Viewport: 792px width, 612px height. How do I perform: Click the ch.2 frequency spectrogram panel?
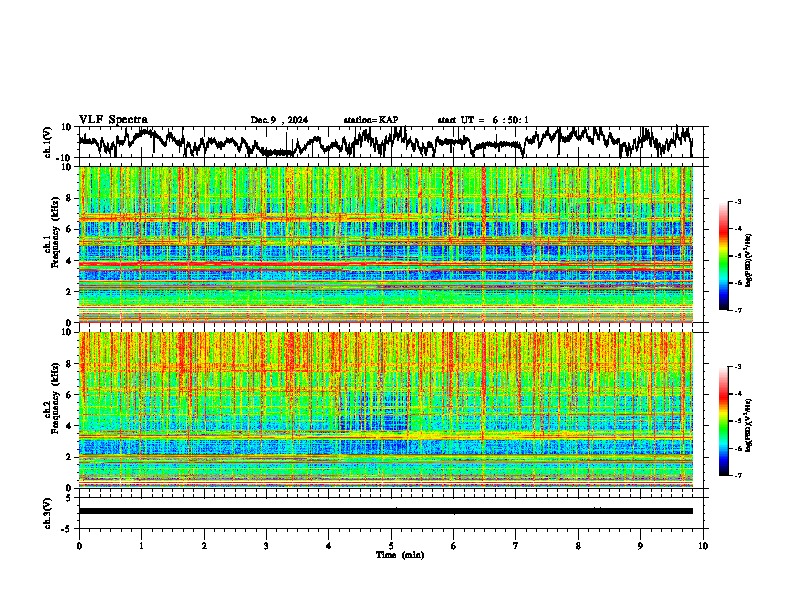pos(386,410)
